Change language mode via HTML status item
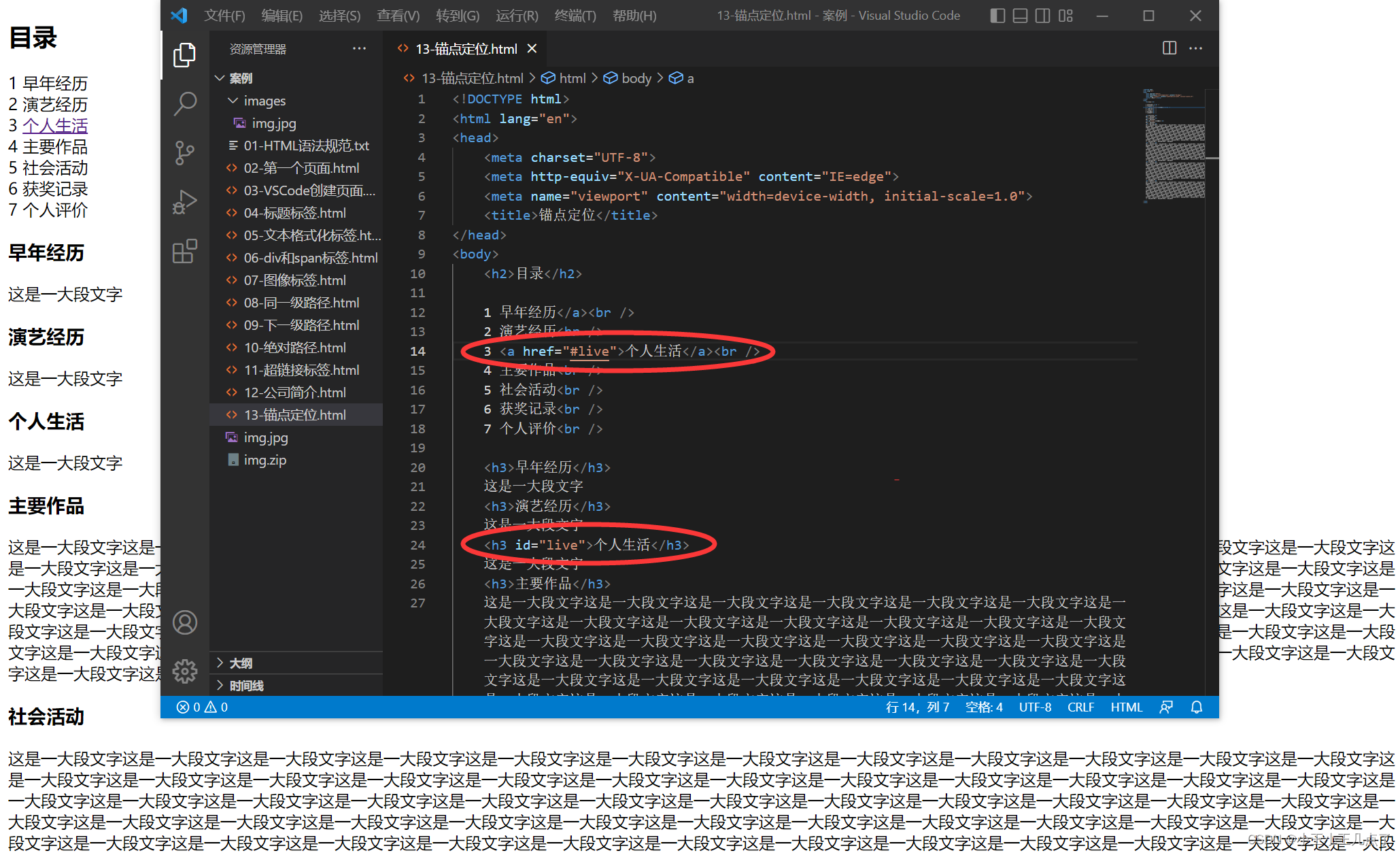Image resolution: width=1400 pixels, height=853 pixels. [1126, 707]
